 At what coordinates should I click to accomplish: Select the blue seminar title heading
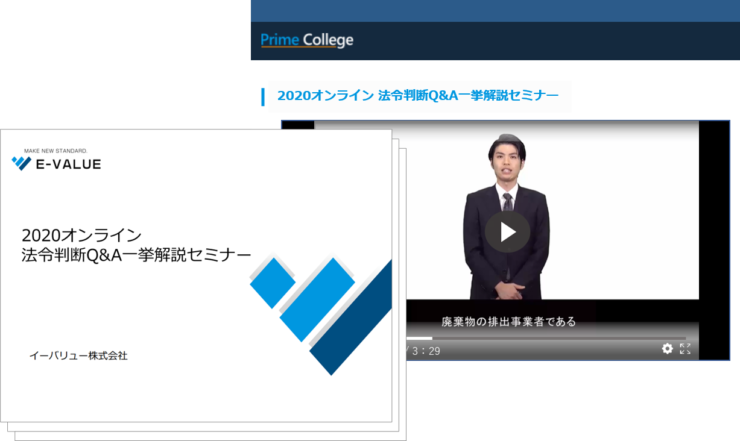[418, 95]
